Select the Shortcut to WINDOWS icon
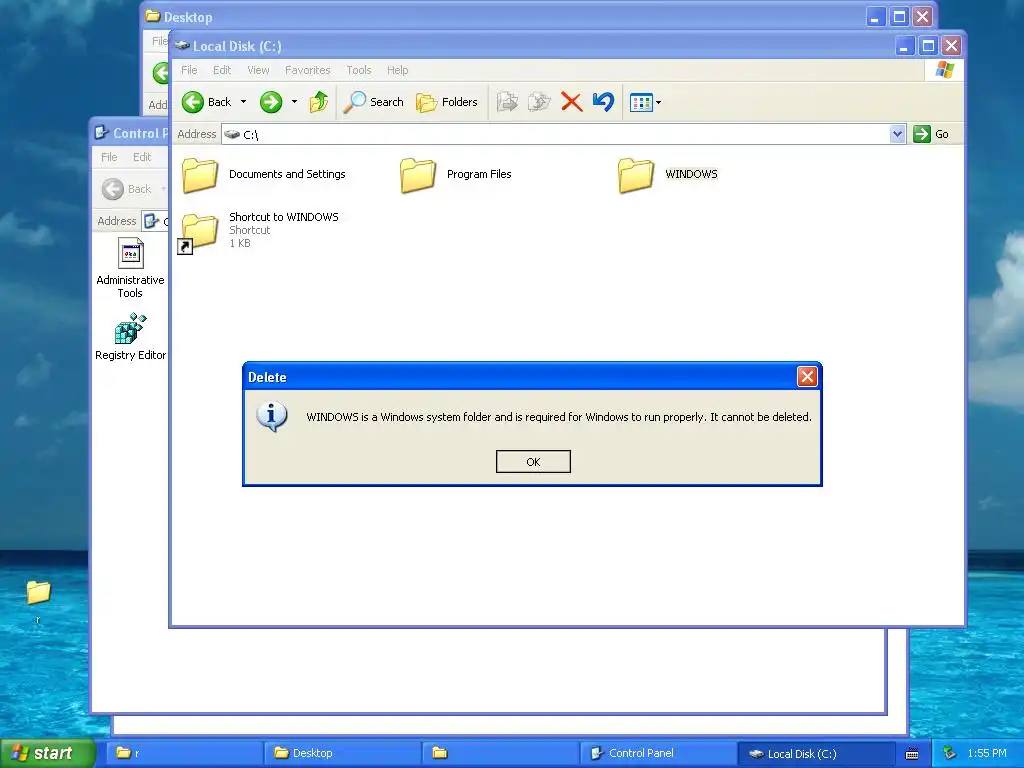The height and width of the screenshot is (768, 1024). point(197,233)
